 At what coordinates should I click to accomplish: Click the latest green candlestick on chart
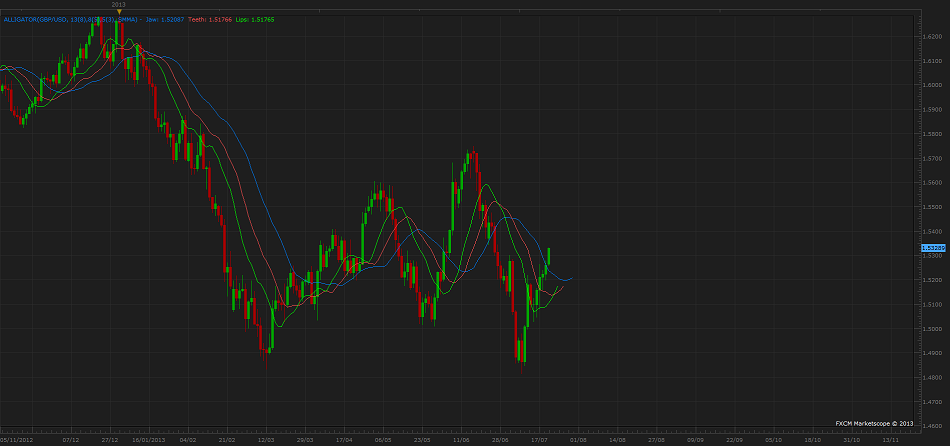coord(549,256)
